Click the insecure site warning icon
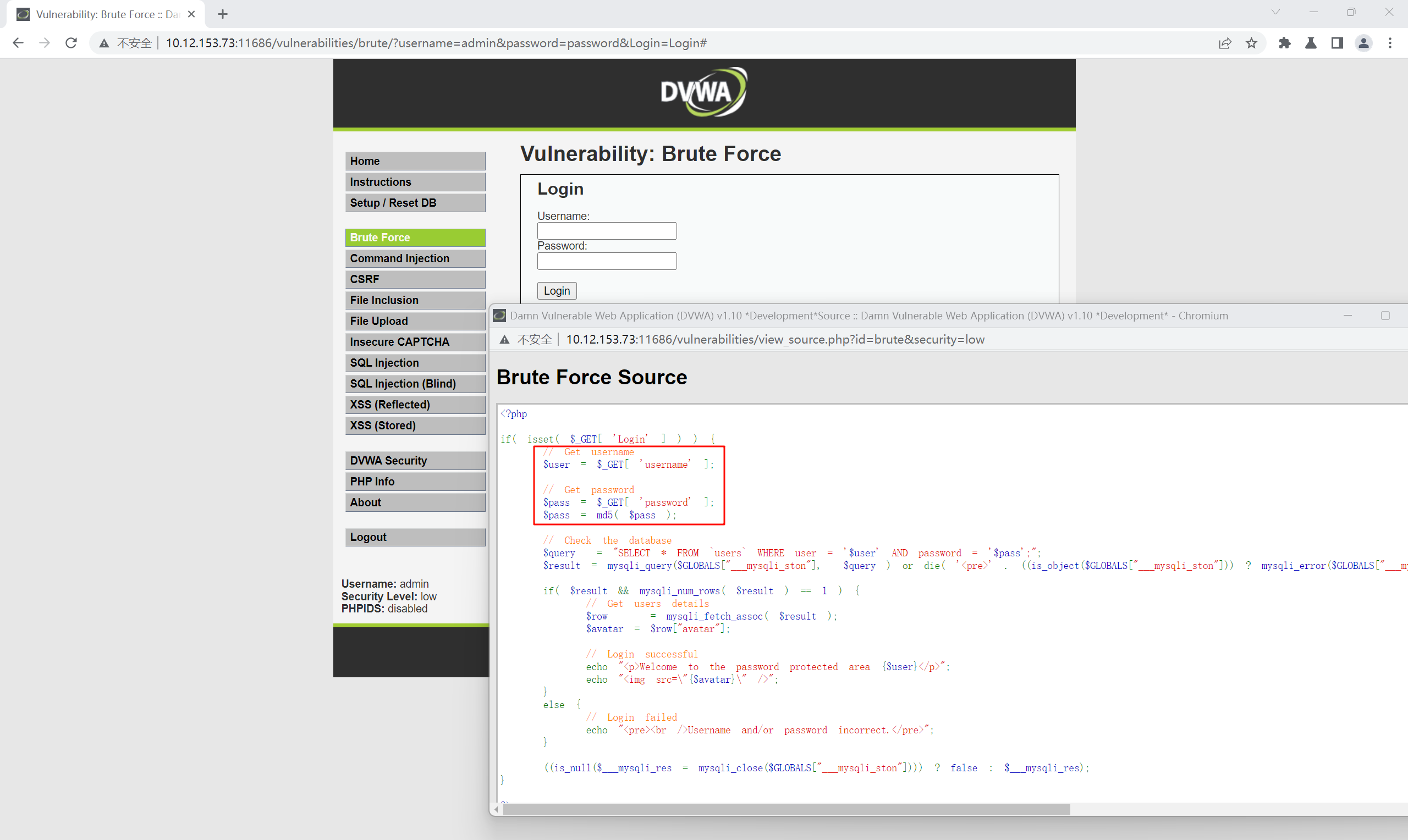 coord(104,43)
